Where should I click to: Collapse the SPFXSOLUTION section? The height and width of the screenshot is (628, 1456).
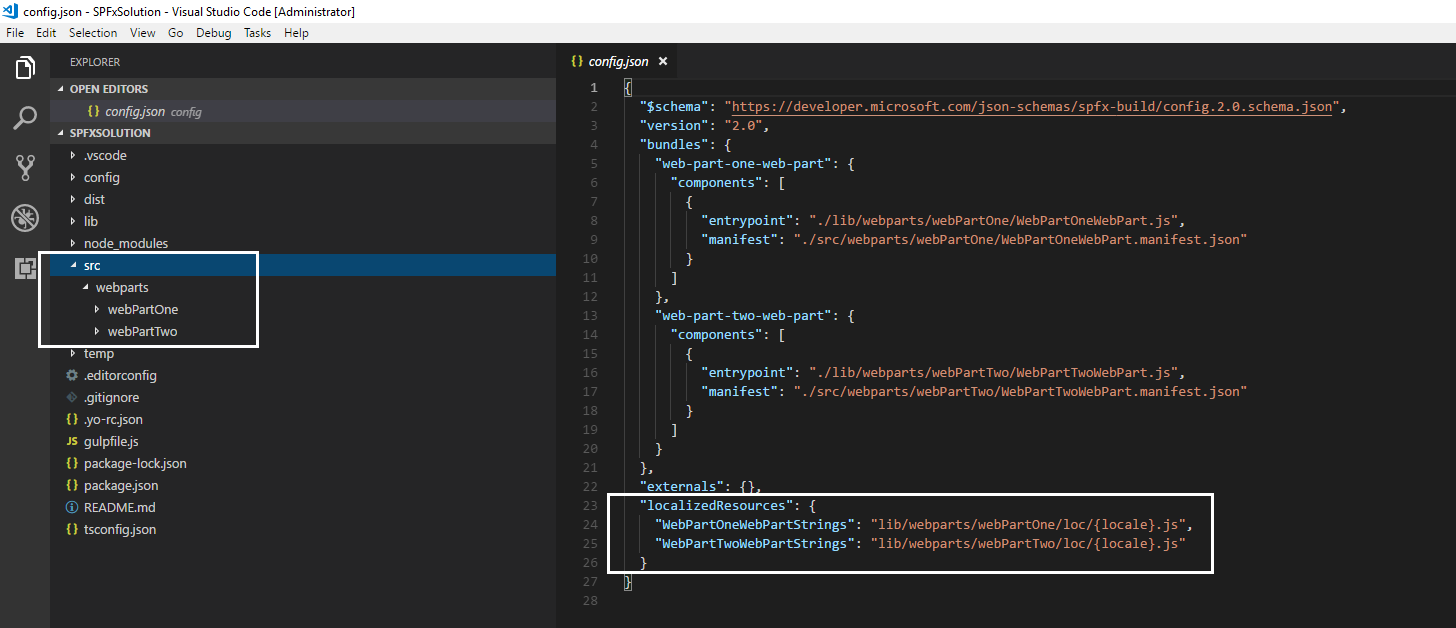pos(302,133)
